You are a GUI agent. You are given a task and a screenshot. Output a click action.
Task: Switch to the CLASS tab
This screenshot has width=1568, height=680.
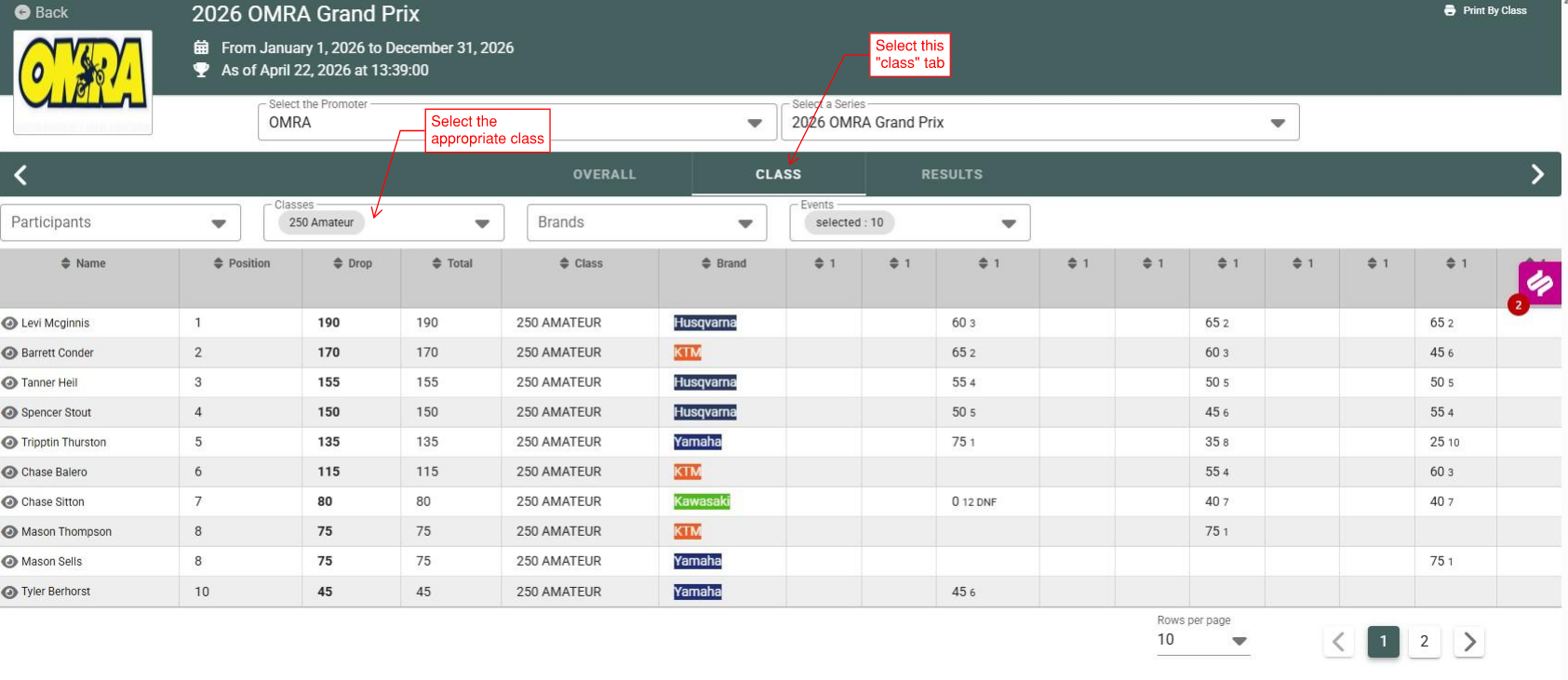pos(778,174)
